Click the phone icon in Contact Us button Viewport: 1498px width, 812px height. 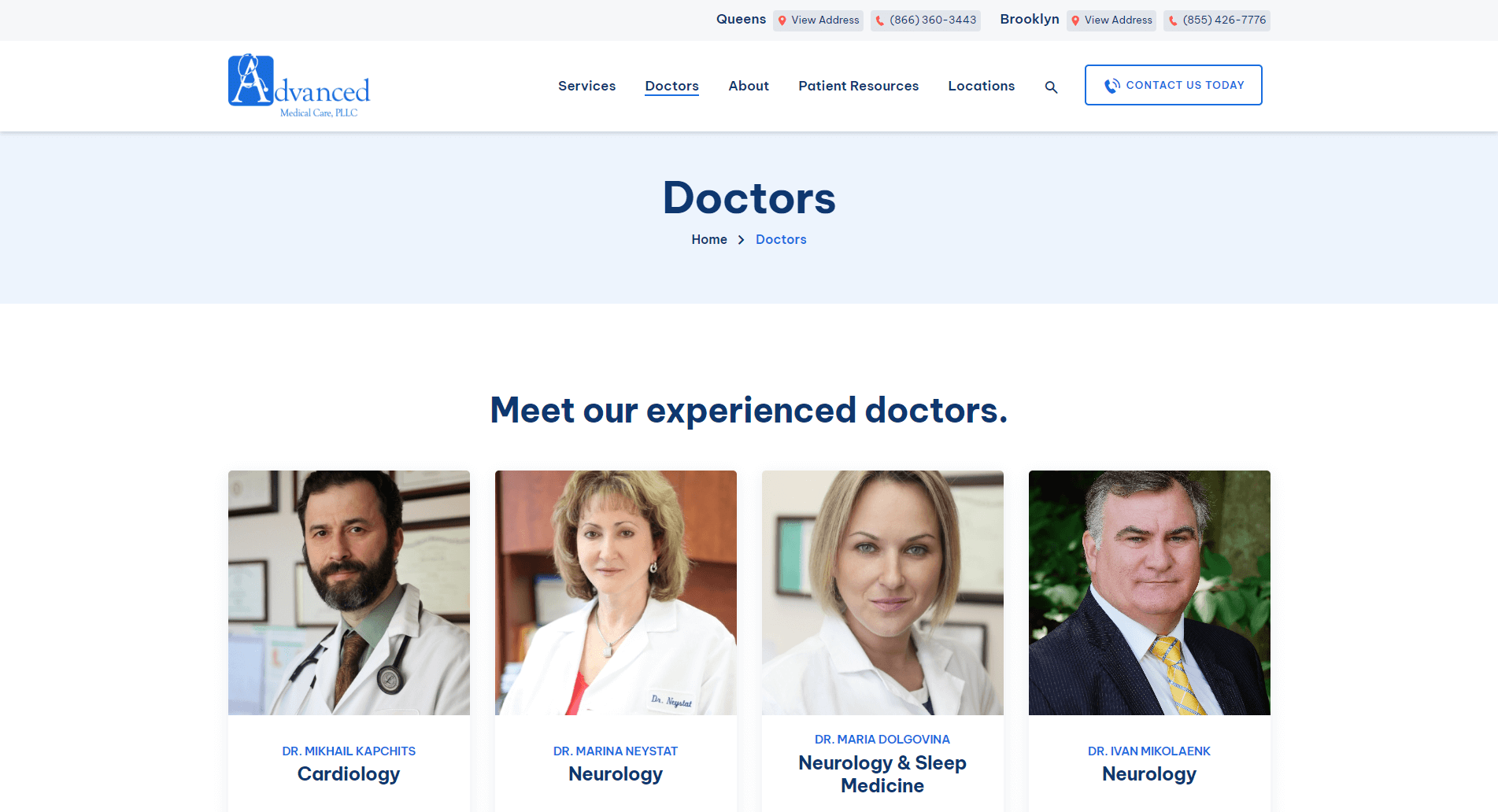pos(1111,86)
